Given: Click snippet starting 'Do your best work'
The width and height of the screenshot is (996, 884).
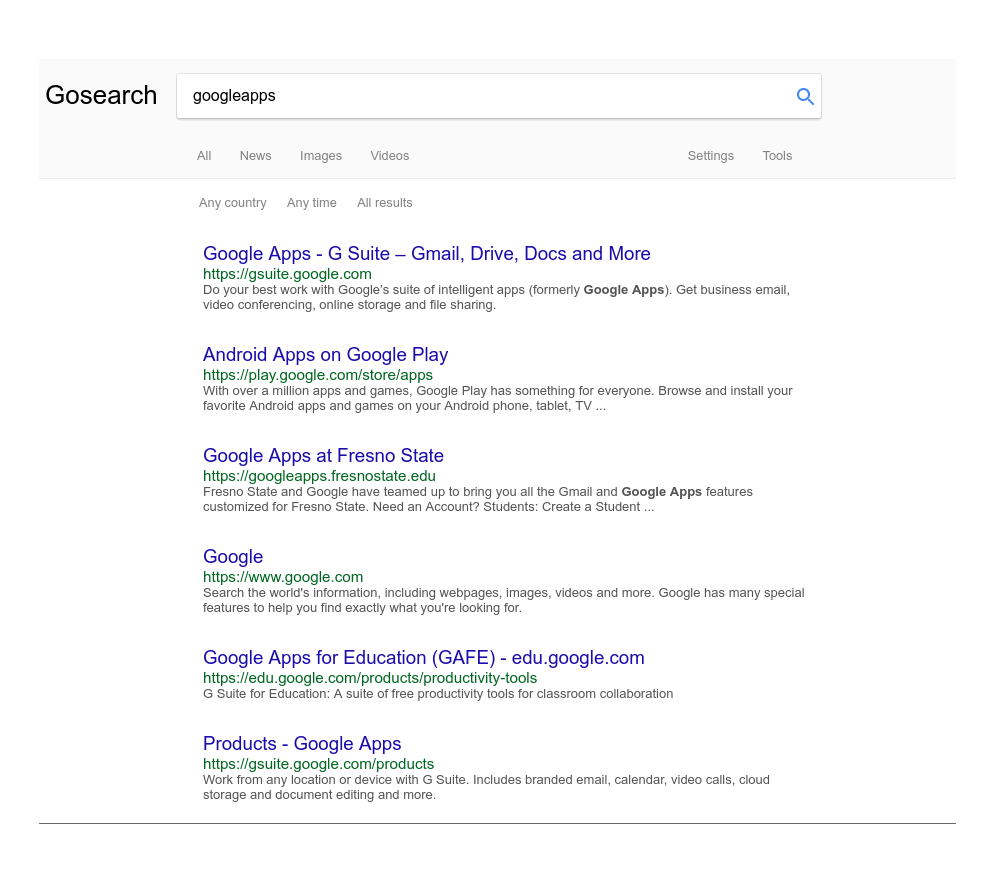Looking at the screenshot, I should 496,297.
